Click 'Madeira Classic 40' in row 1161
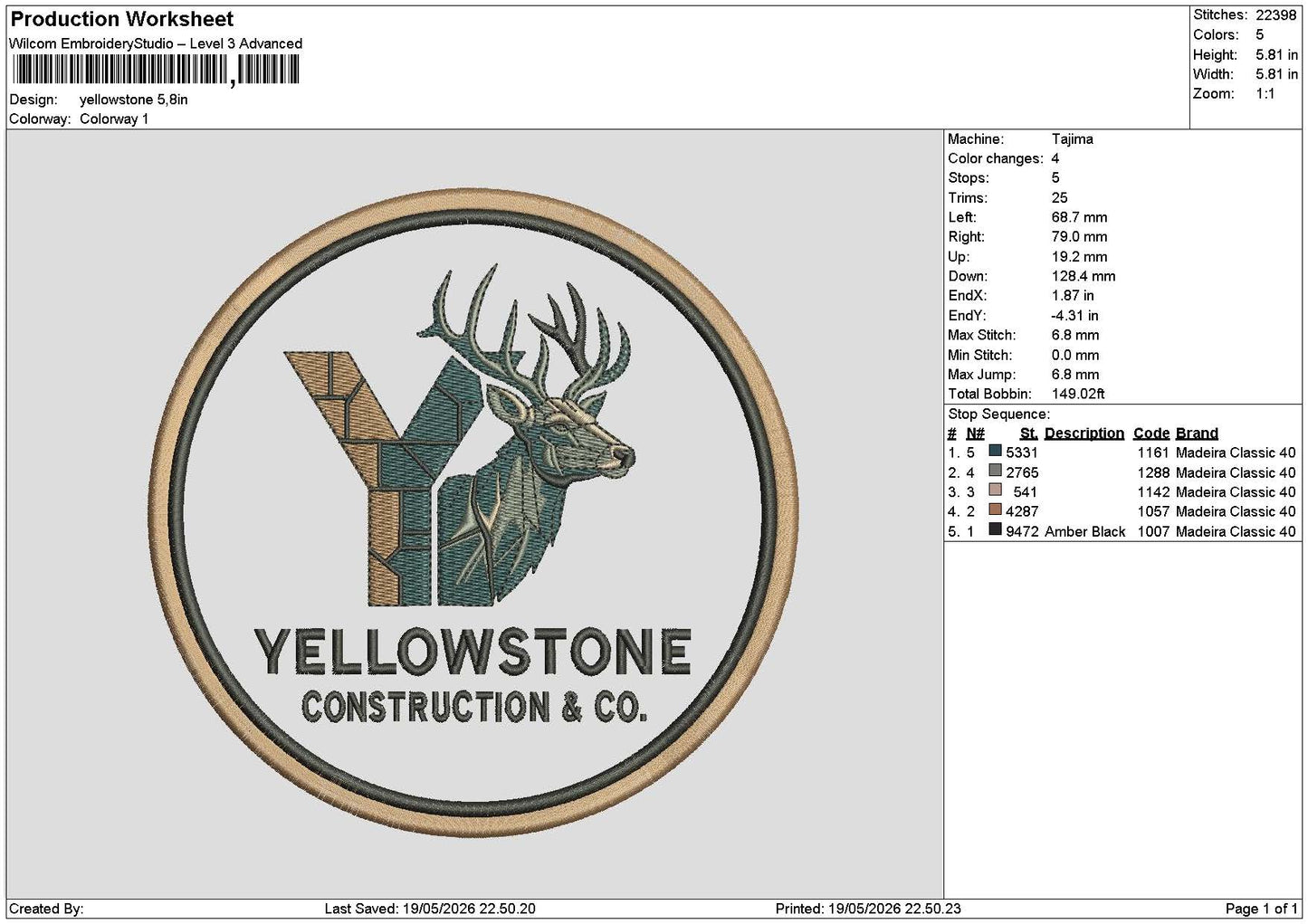Viewport: 1308px width, 924px height. click(1236, 452)
